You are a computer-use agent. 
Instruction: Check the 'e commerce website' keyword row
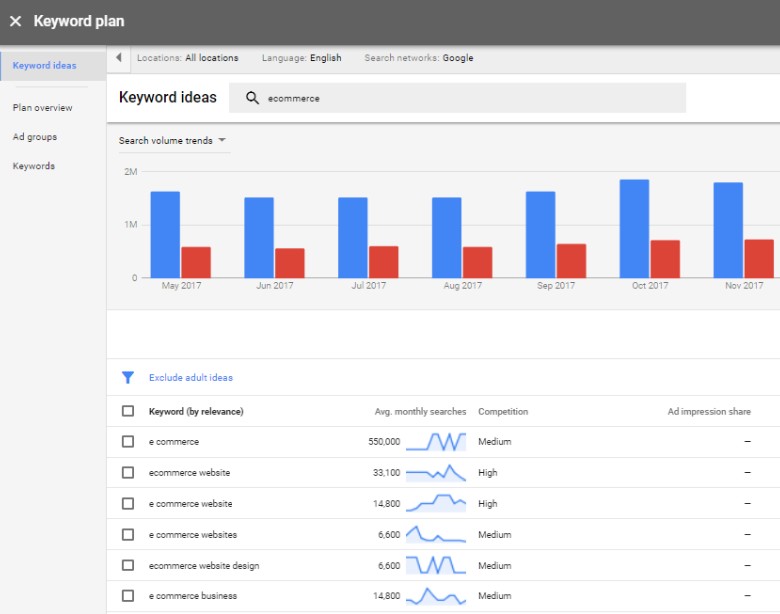[x=128, y=504]
